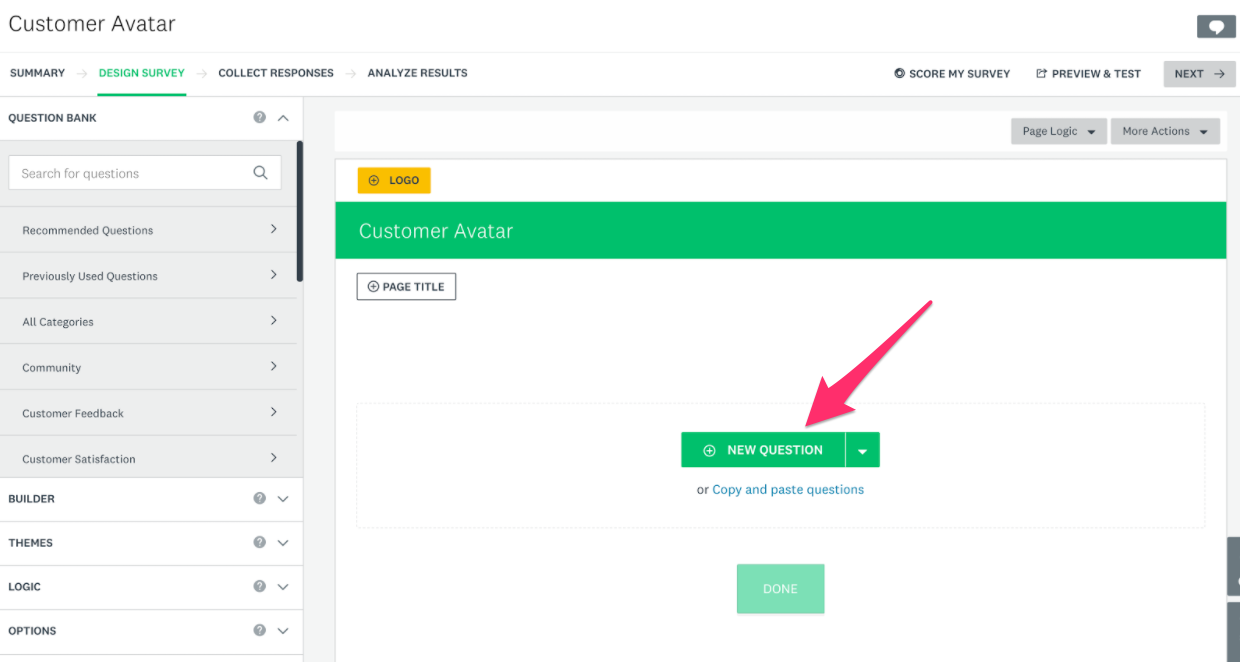Switch to Analyze Results tab
1240x662 pixels.
417,73
